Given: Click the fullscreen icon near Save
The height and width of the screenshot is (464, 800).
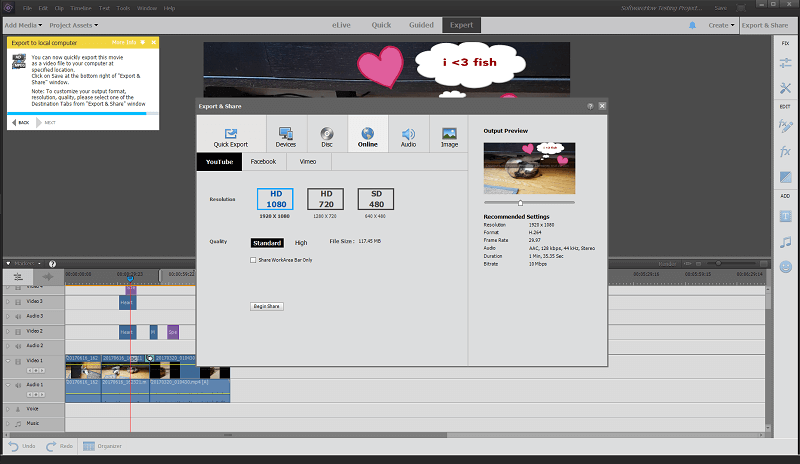Looking at the screenshot, I should 741,8.
